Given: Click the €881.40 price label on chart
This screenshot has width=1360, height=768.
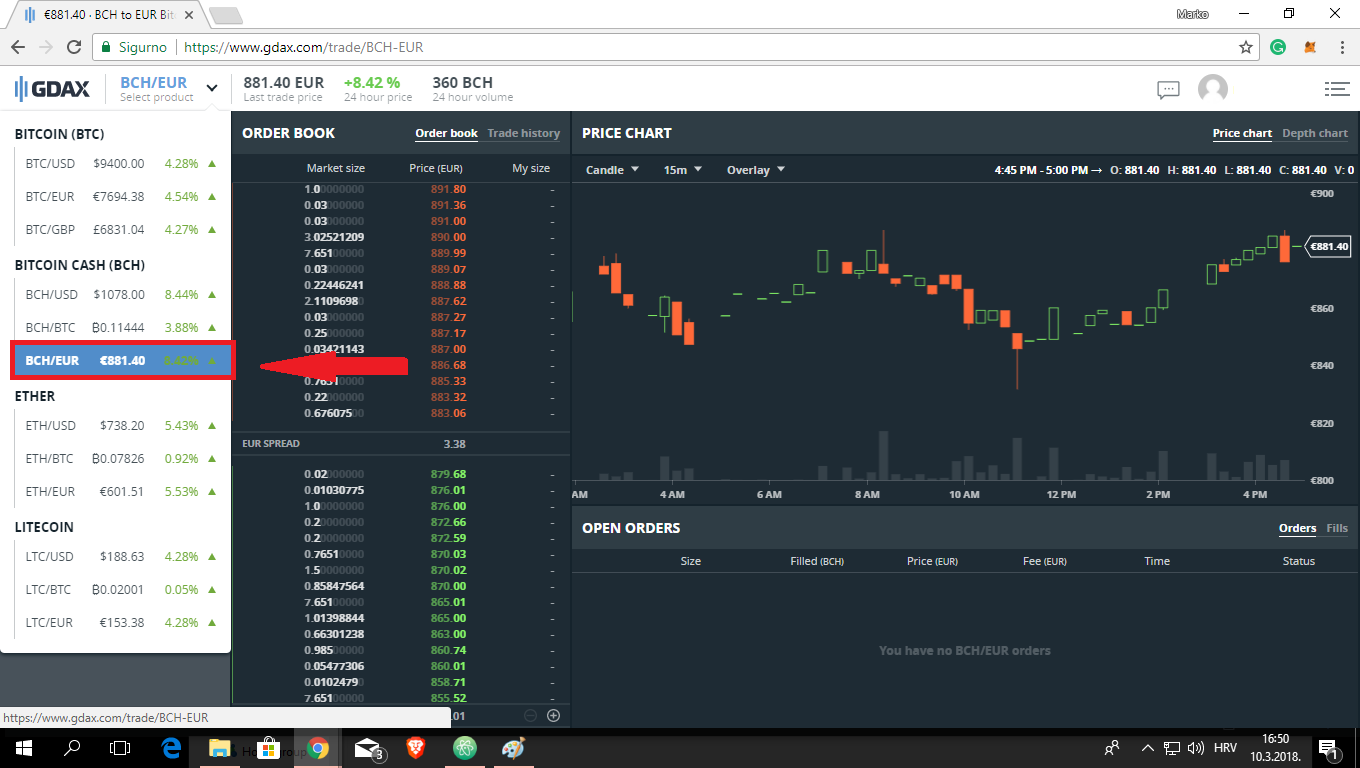Looking at the screenshot, I should click(x=1329, y=246).
